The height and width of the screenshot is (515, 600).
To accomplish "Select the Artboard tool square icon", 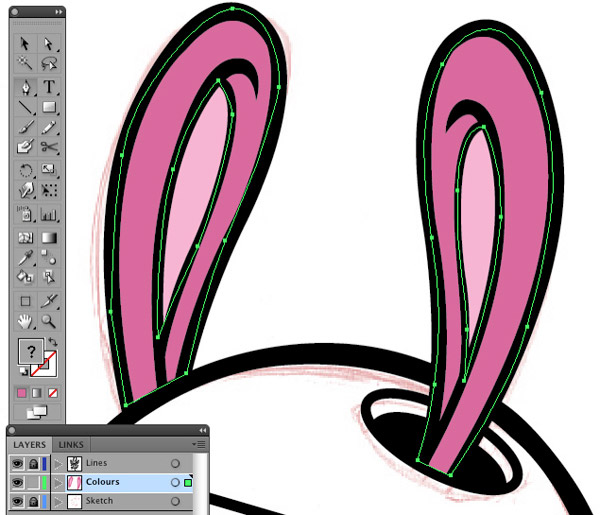I will (26, 302).
